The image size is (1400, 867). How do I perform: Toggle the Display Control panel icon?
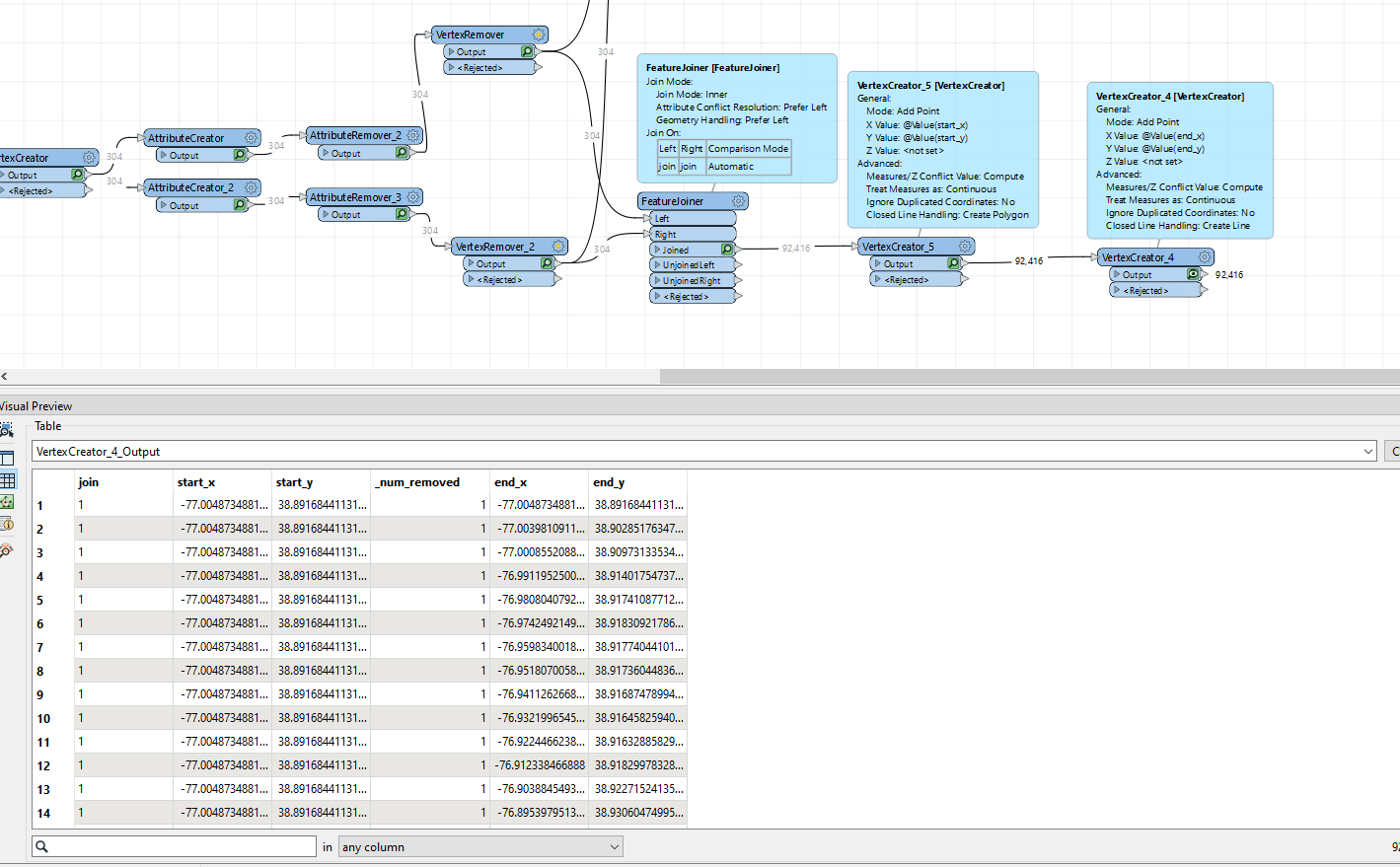pyautogui.click(x=6, y=458)
